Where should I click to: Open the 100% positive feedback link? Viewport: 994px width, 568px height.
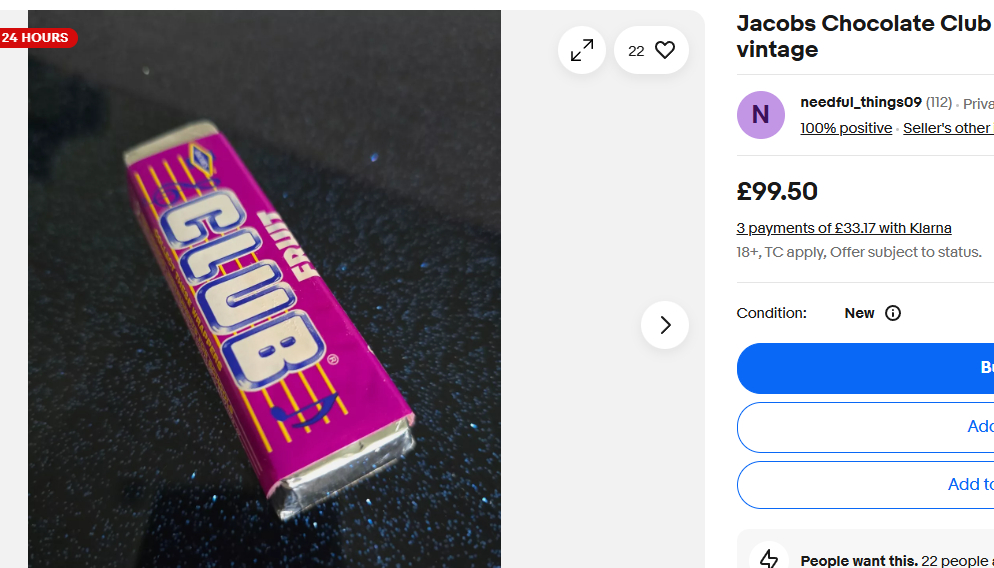pos(846,128)
